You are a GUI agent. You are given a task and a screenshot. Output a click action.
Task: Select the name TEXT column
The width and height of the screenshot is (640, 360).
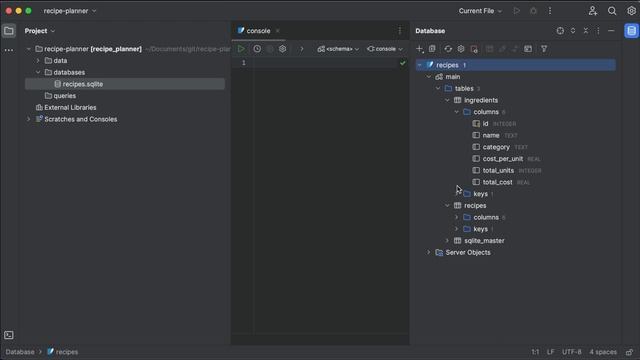pos(495,135)
